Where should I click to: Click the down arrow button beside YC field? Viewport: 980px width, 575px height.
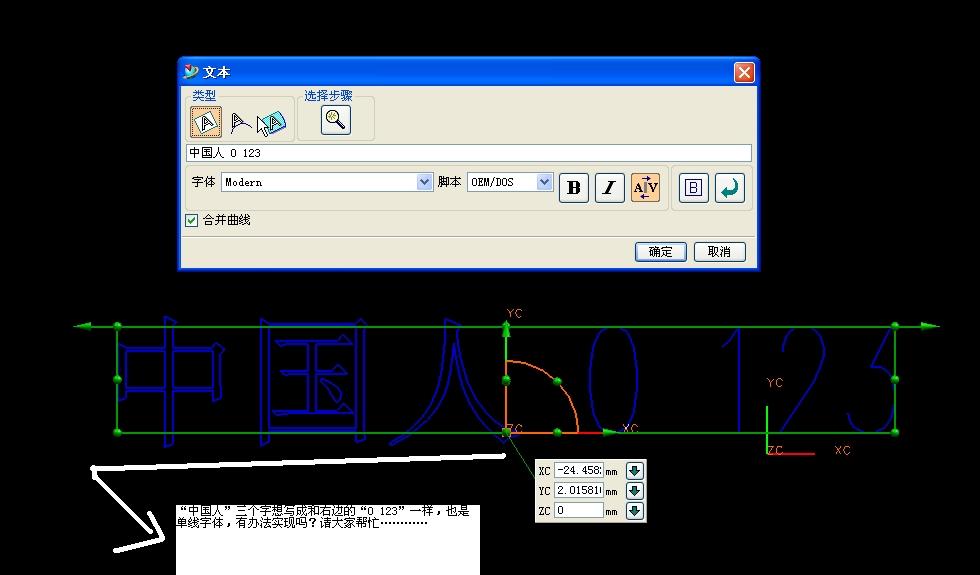click(634, 491)
